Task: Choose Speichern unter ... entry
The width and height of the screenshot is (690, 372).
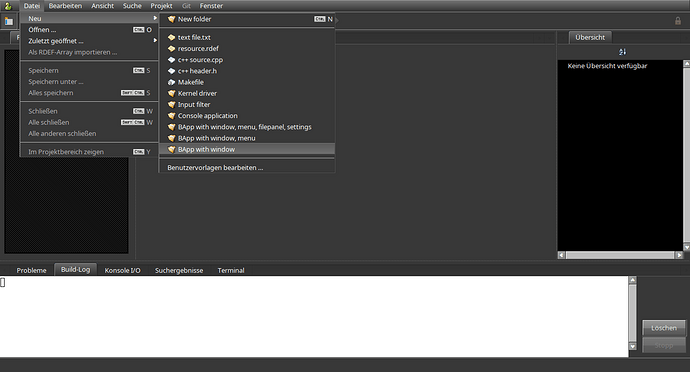Action: (89, 82)
